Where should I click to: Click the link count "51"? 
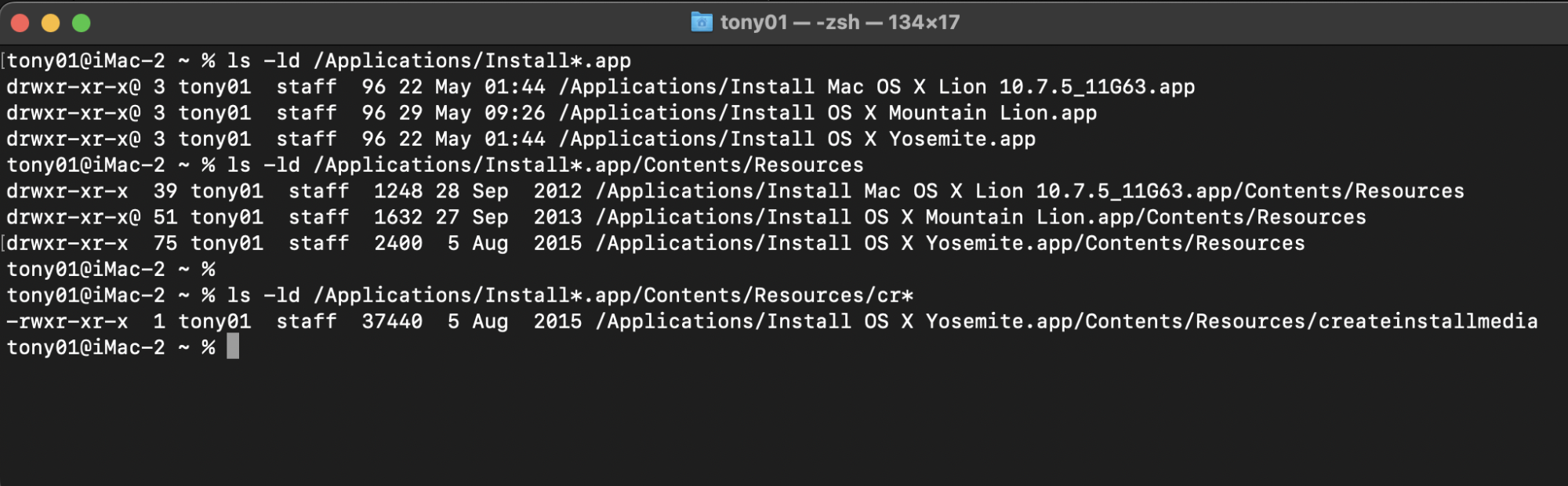click(x=165, y=217)
